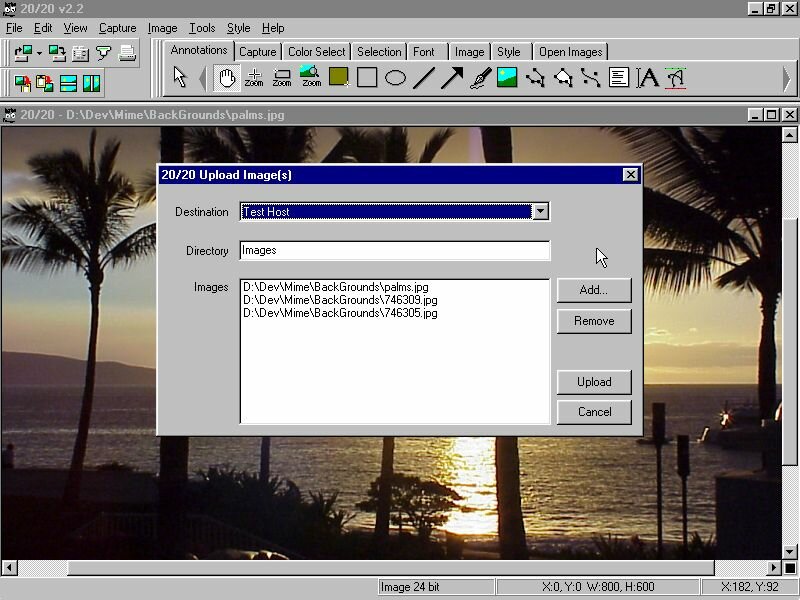Click the Directory text field
Viewport: 800px width, 600px height.
pos(394,250)
